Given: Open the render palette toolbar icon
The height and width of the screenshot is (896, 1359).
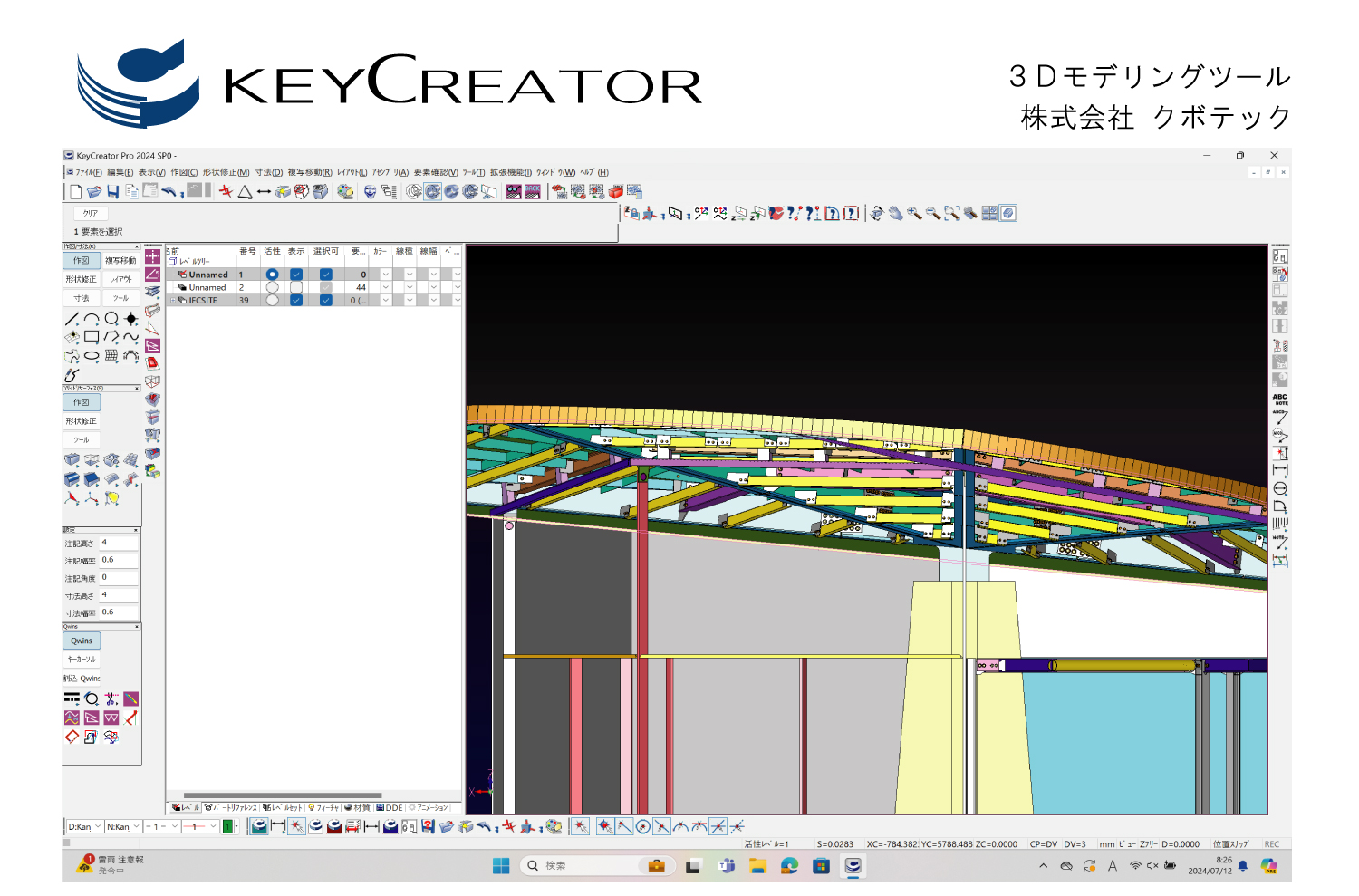Looking at the screenshot, I should click(345, 191).
